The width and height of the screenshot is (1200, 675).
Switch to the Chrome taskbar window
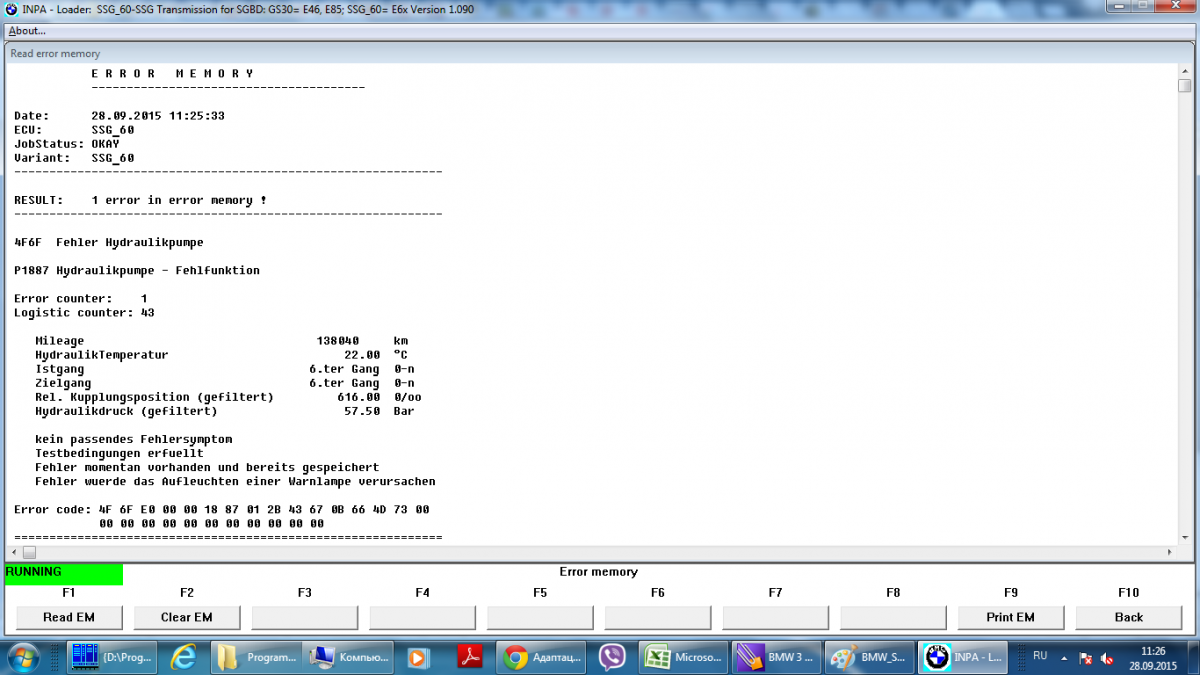pos(541,657)
